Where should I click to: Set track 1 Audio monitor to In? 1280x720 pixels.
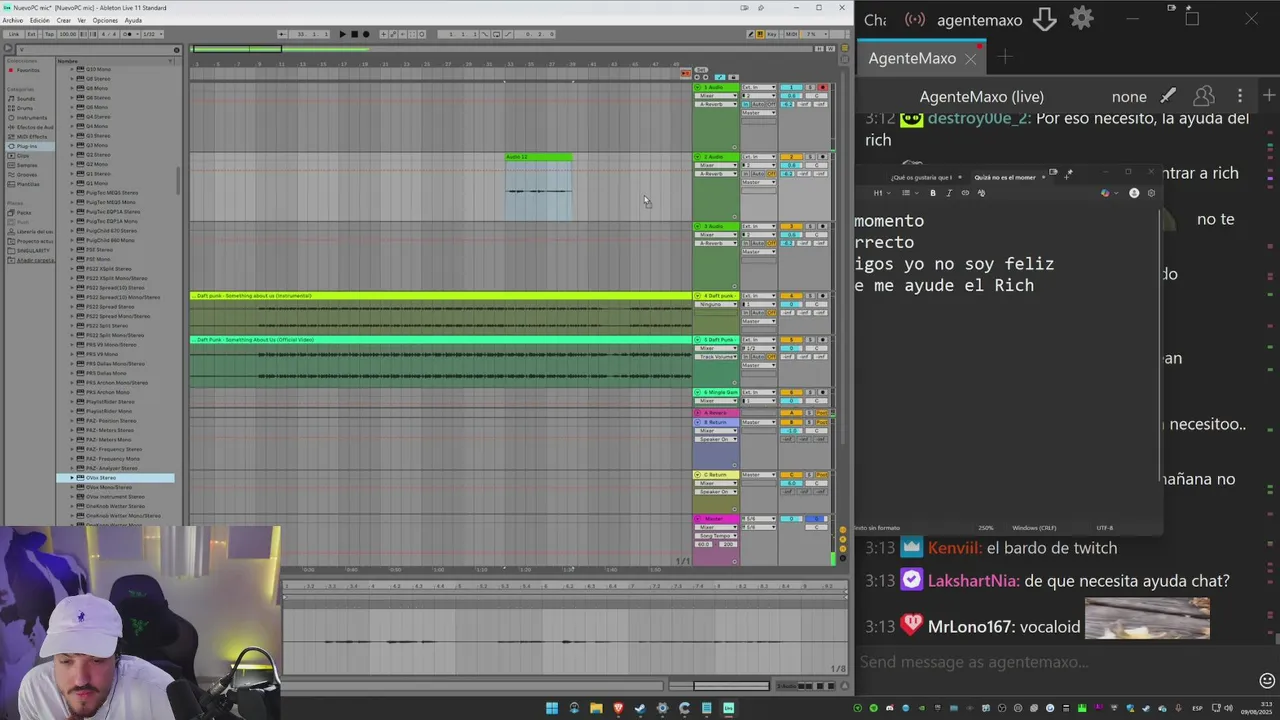[x=746, y=104]
